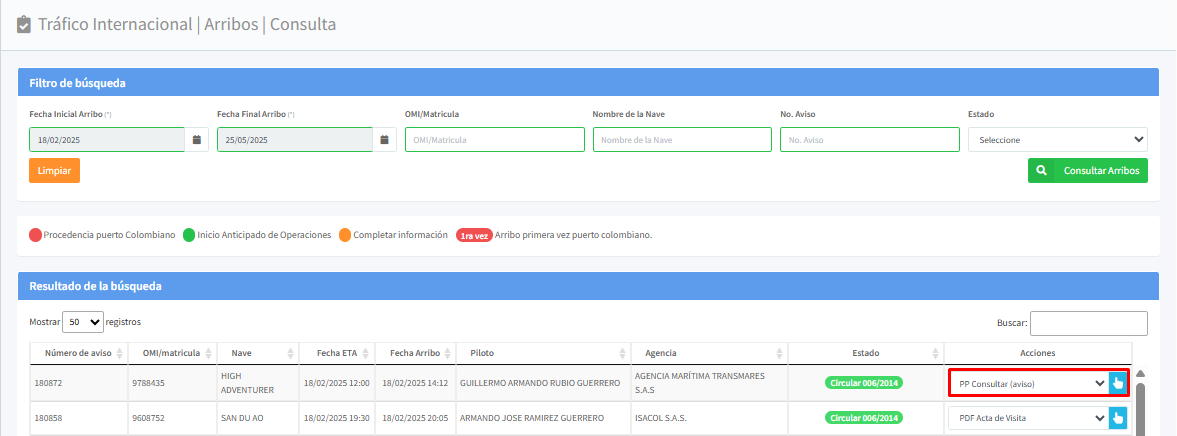Open Mostrar registros count dropdown
This screenshot has height=436, width=1177.
[x=83, y=322]
